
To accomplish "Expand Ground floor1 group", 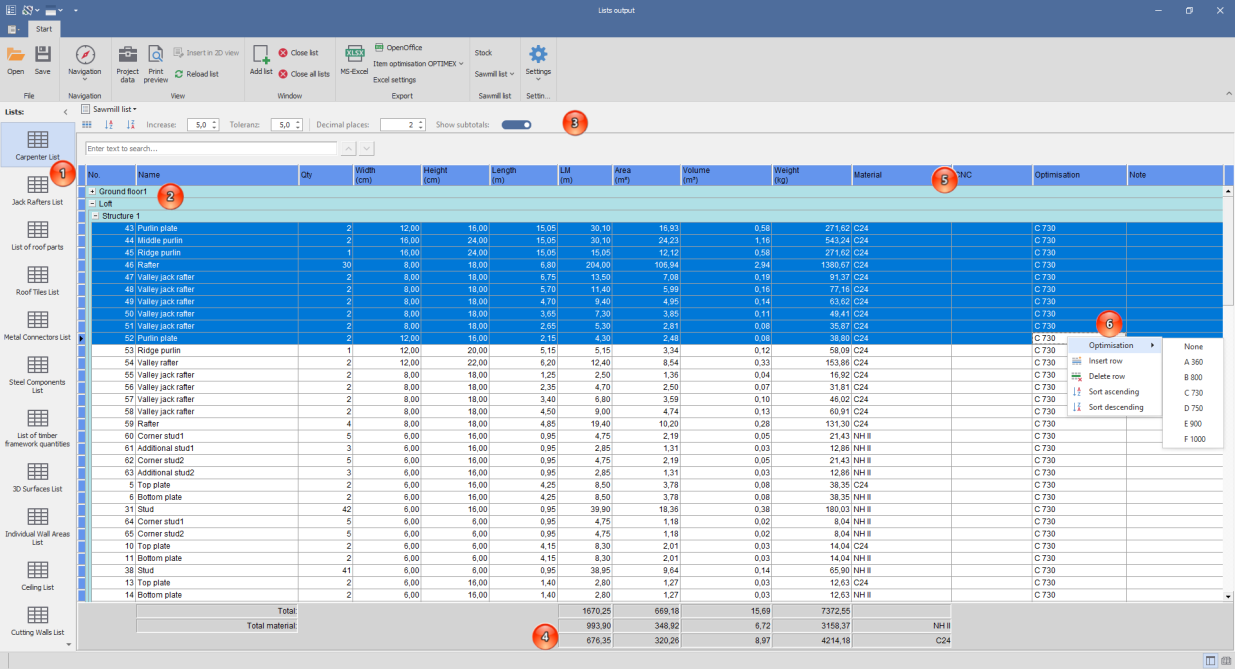I will click(93, 191).
